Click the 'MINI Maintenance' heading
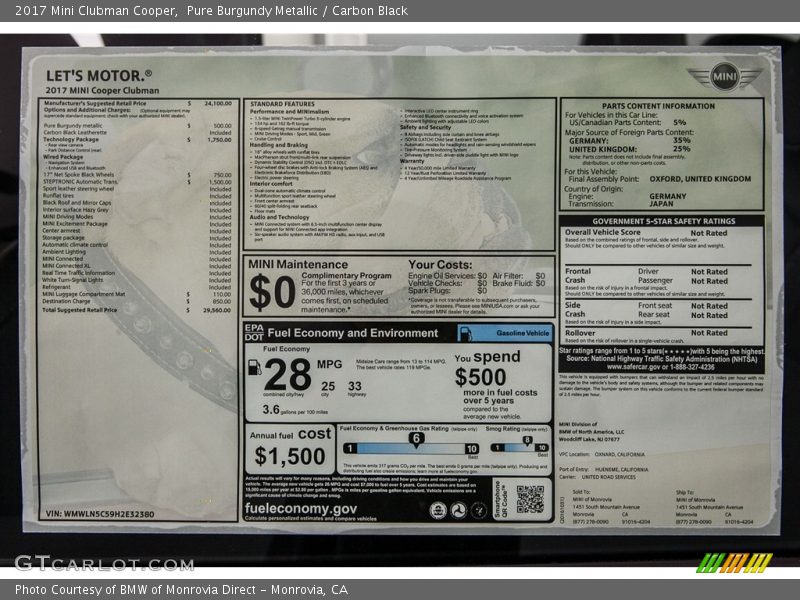 coord(298,264)
